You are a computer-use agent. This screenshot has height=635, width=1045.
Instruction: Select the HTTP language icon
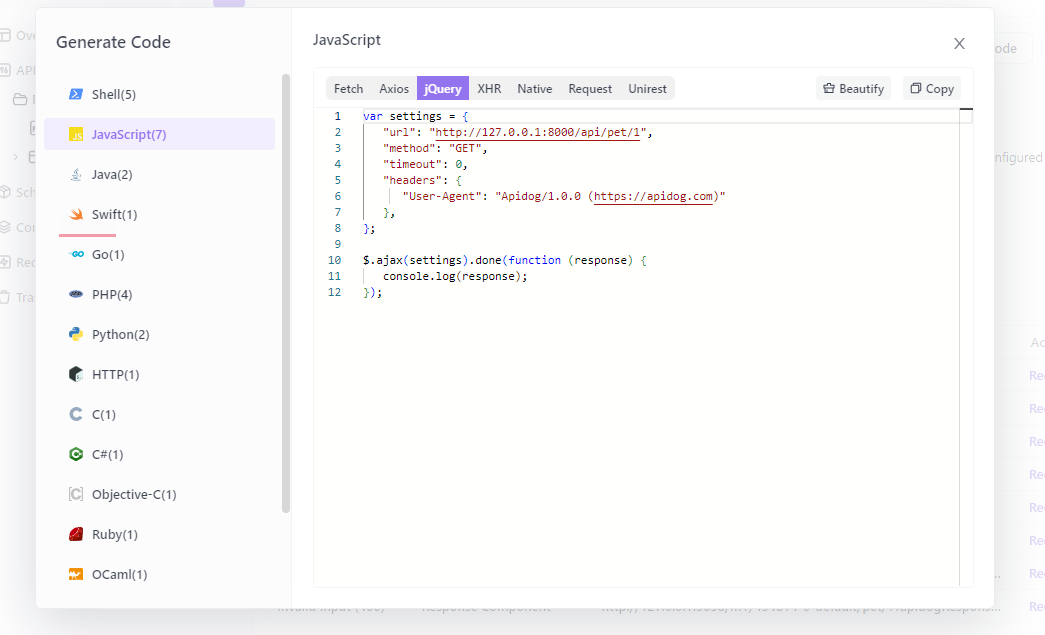tap(76, 374)
